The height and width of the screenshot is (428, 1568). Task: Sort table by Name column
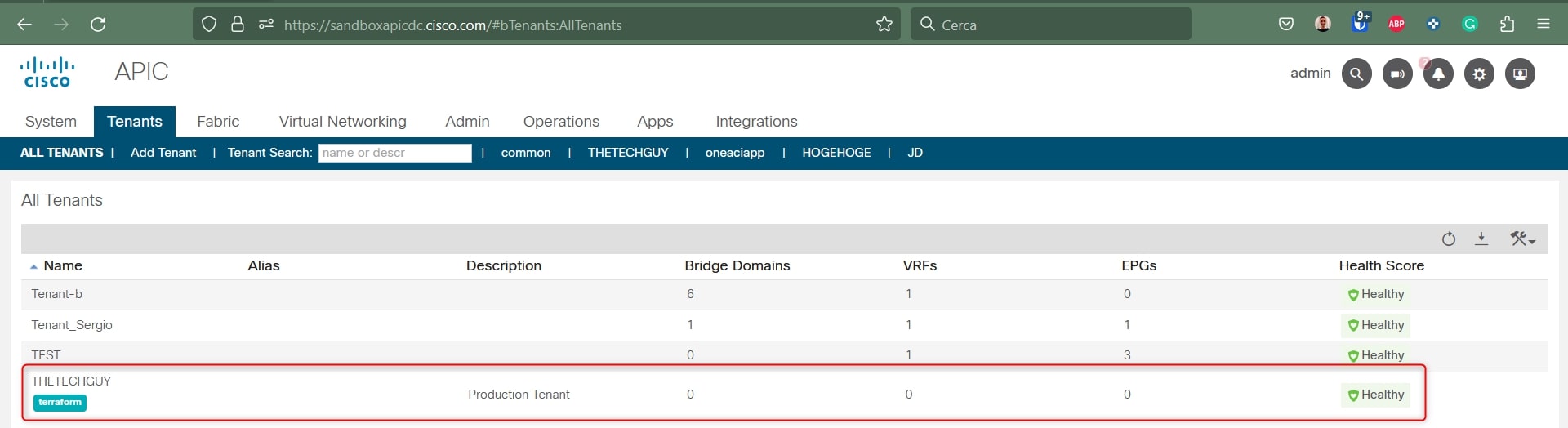point(63,265)
